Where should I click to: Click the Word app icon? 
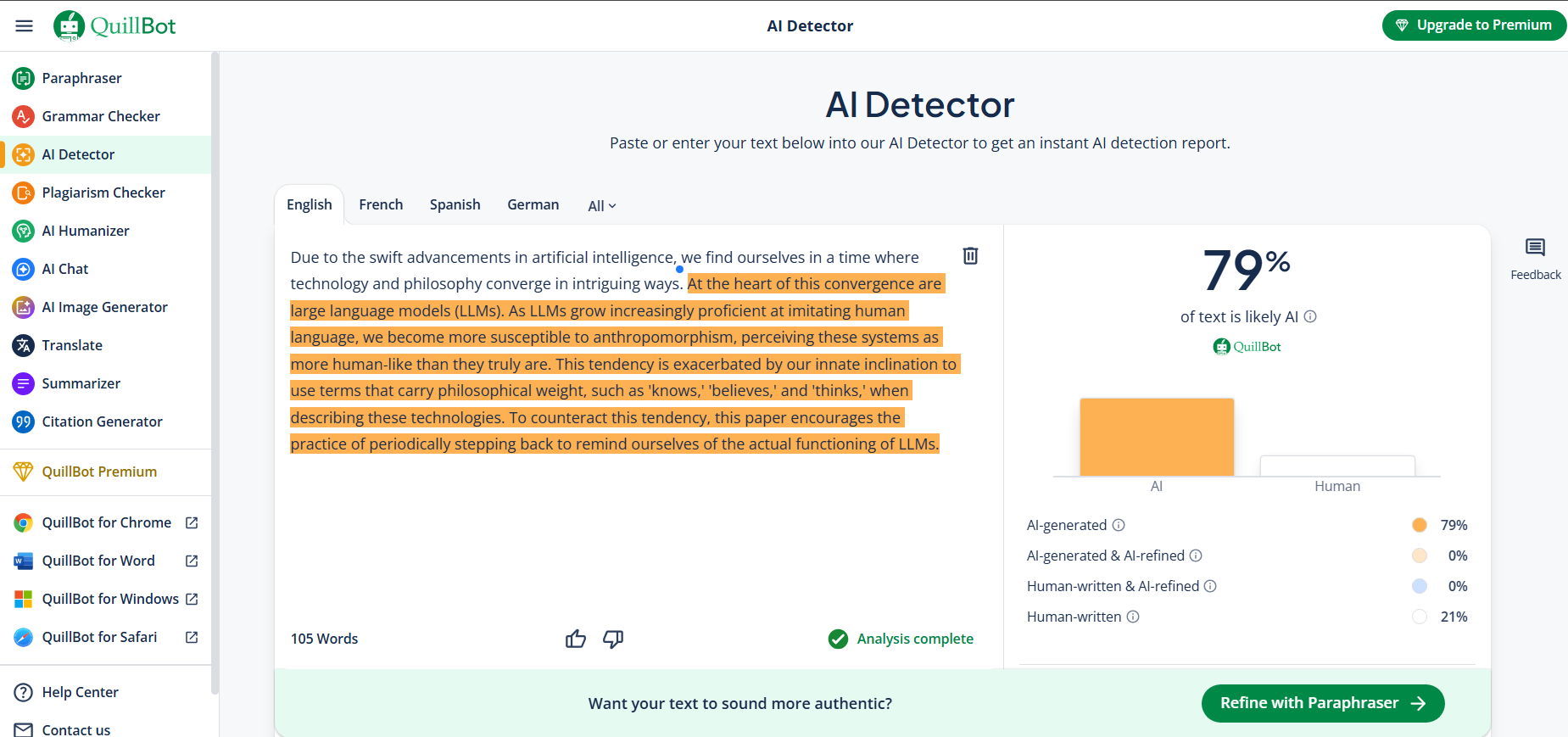(23, 561)
